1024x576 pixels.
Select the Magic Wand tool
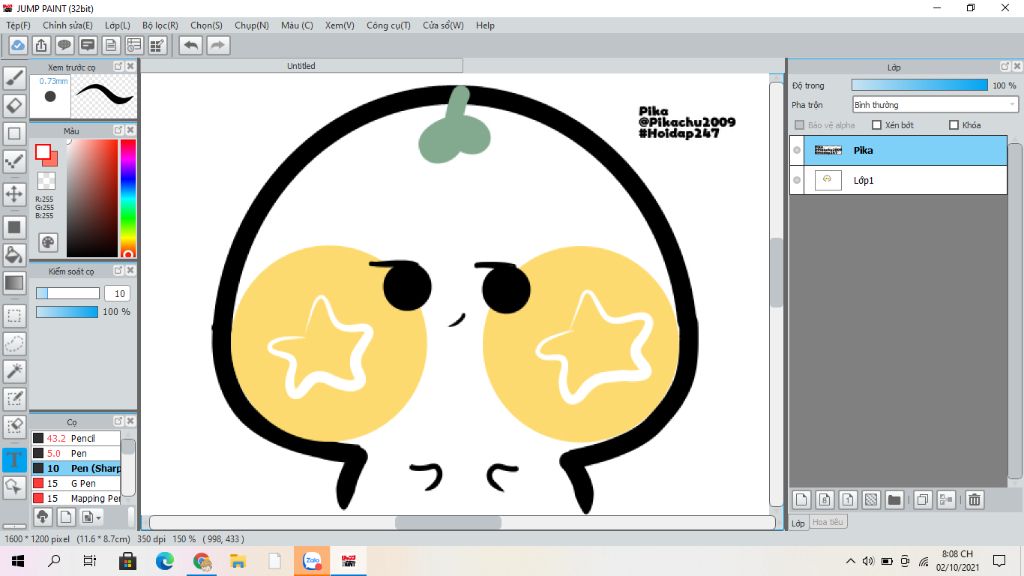[14, 371]
